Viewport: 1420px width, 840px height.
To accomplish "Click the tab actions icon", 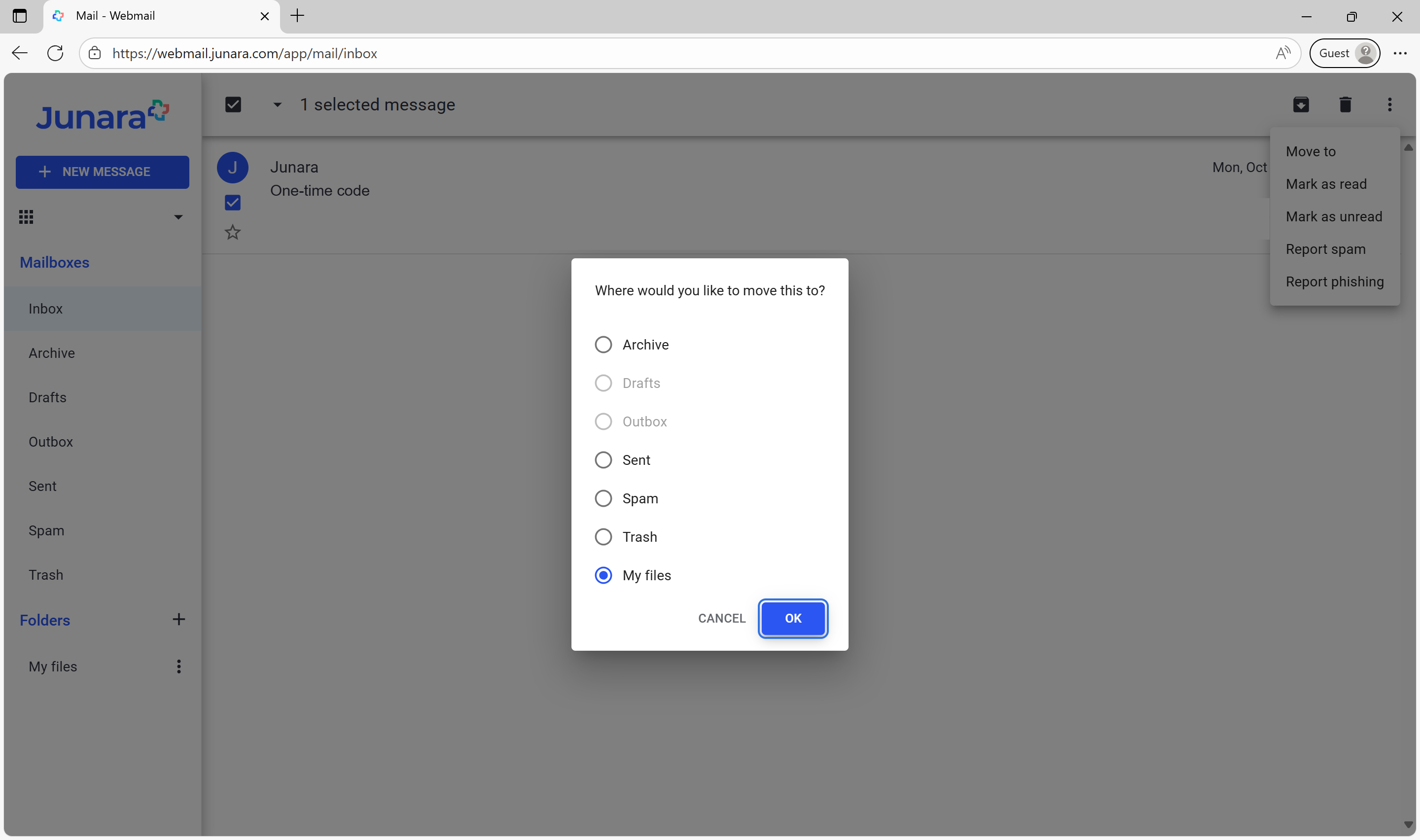I will tap(20, 16).
